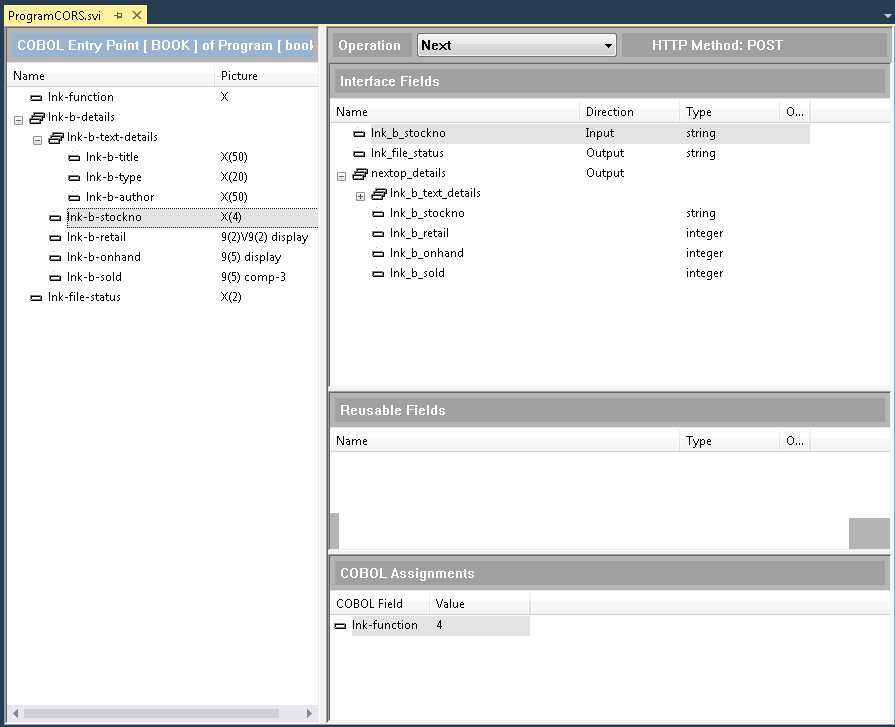Close the ProgramCORS.svi document tab
This screenshot has width=895, height=727.
137,16
